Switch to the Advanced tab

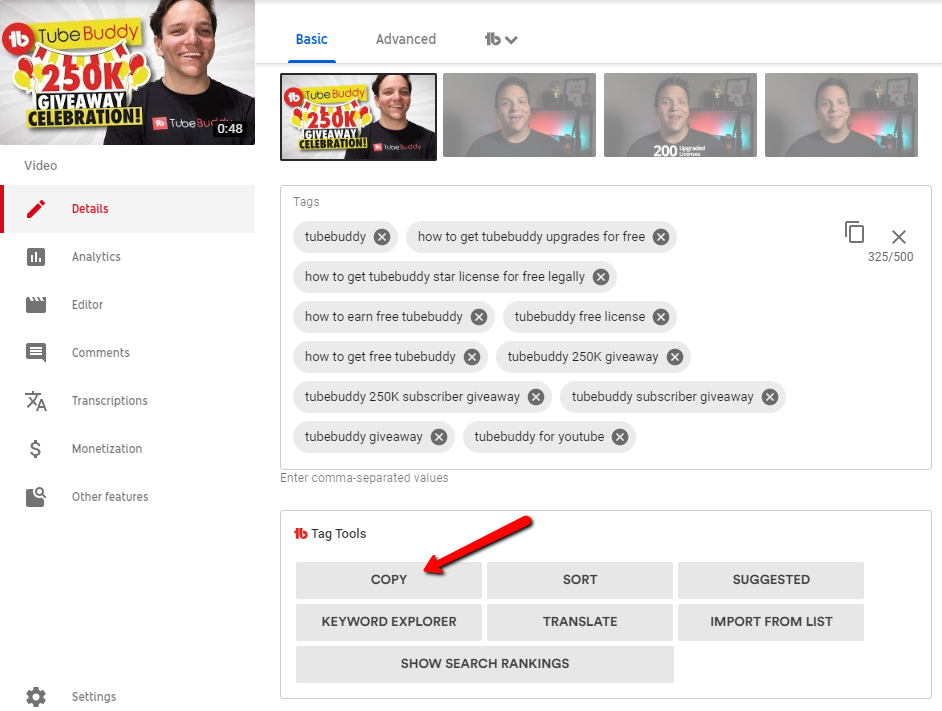(x=405, y=40)
